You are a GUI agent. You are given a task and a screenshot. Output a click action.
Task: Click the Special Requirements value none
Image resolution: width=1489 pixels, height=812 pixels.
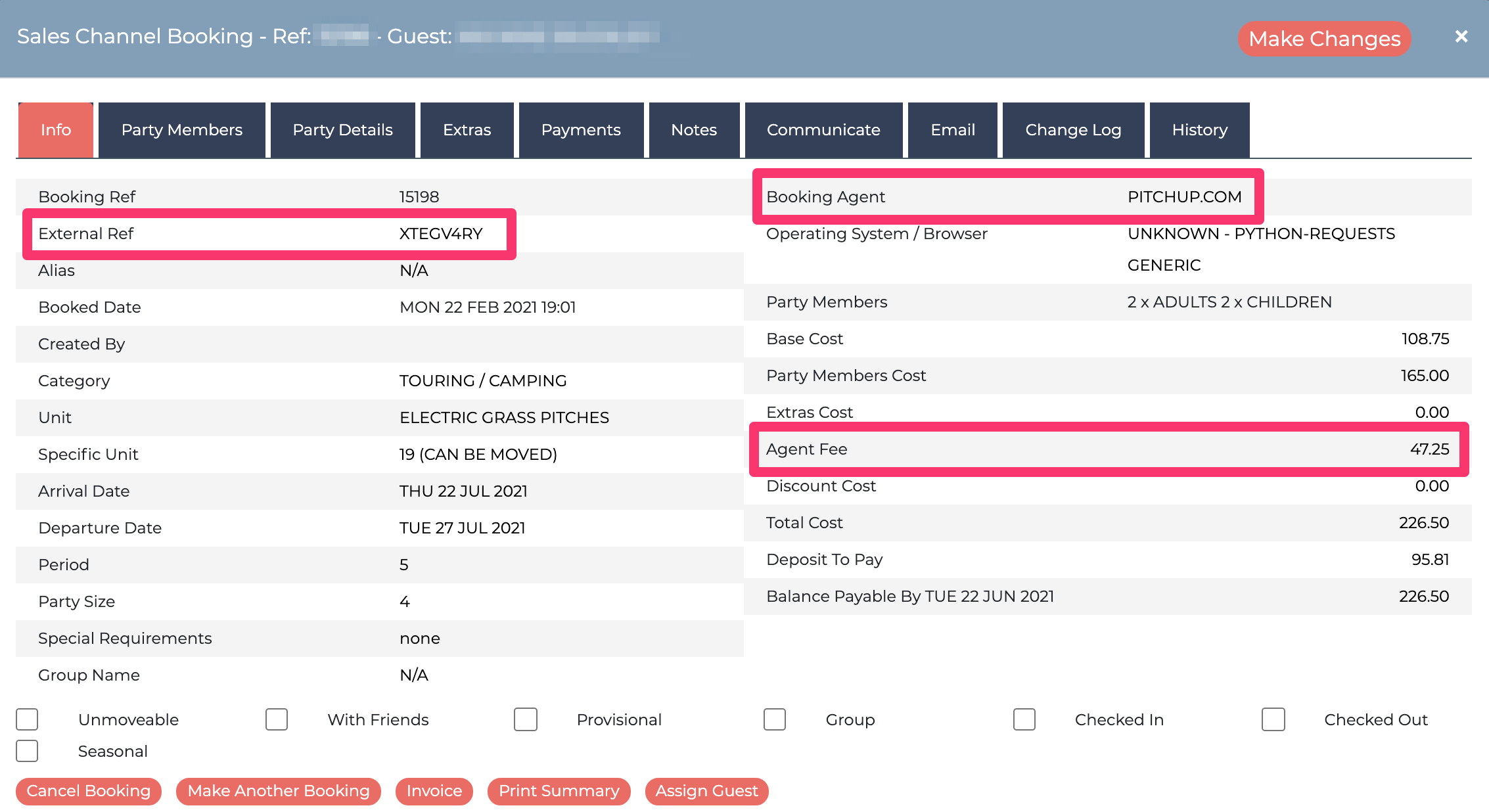click(x=420, y=639)
